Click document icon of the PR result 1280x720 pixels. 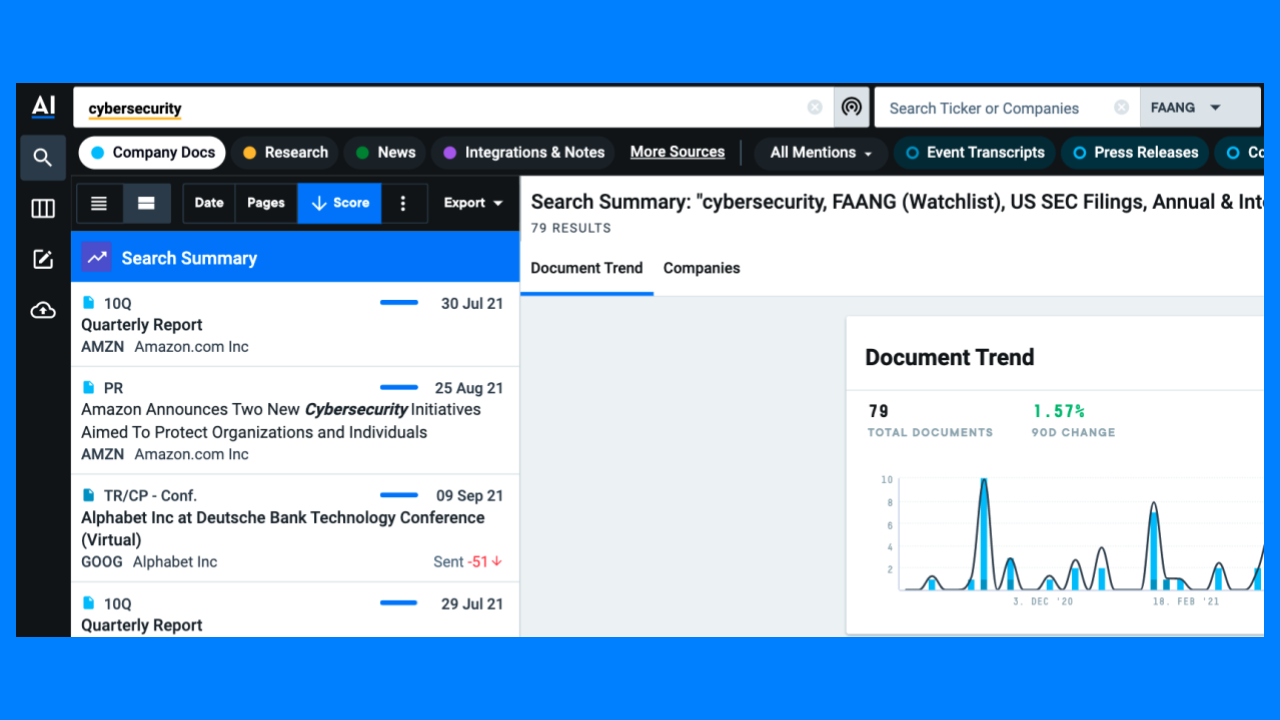coord(89,387)
